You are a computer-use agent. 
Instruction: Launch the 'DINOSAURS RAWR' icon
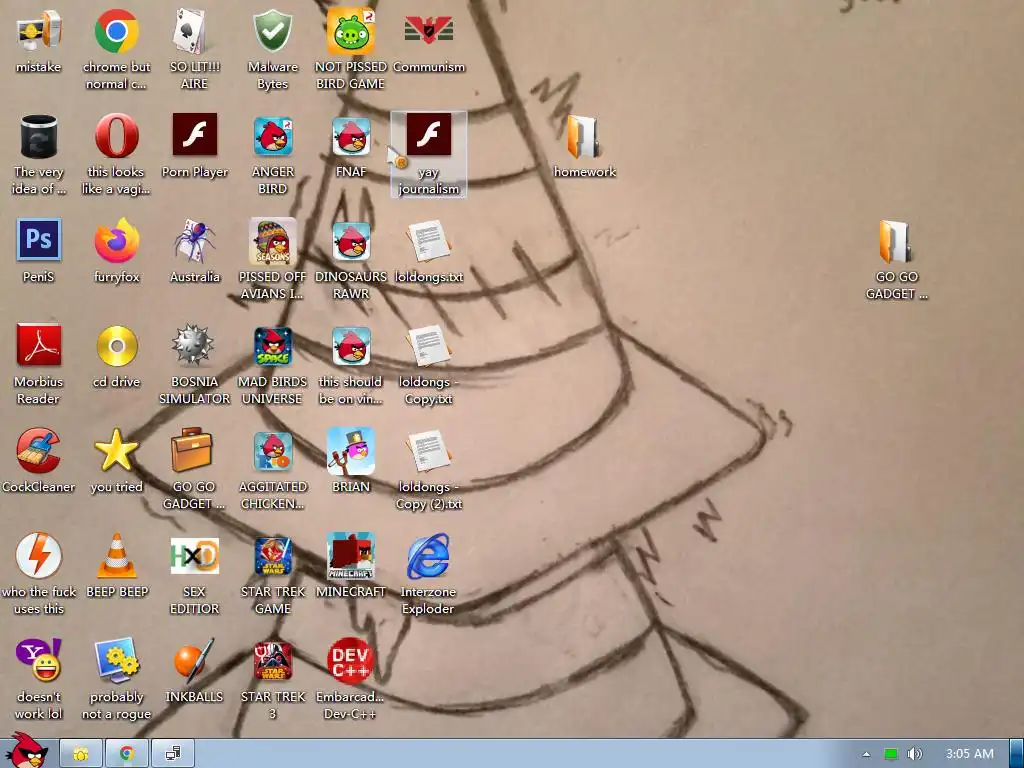(351, 241)
